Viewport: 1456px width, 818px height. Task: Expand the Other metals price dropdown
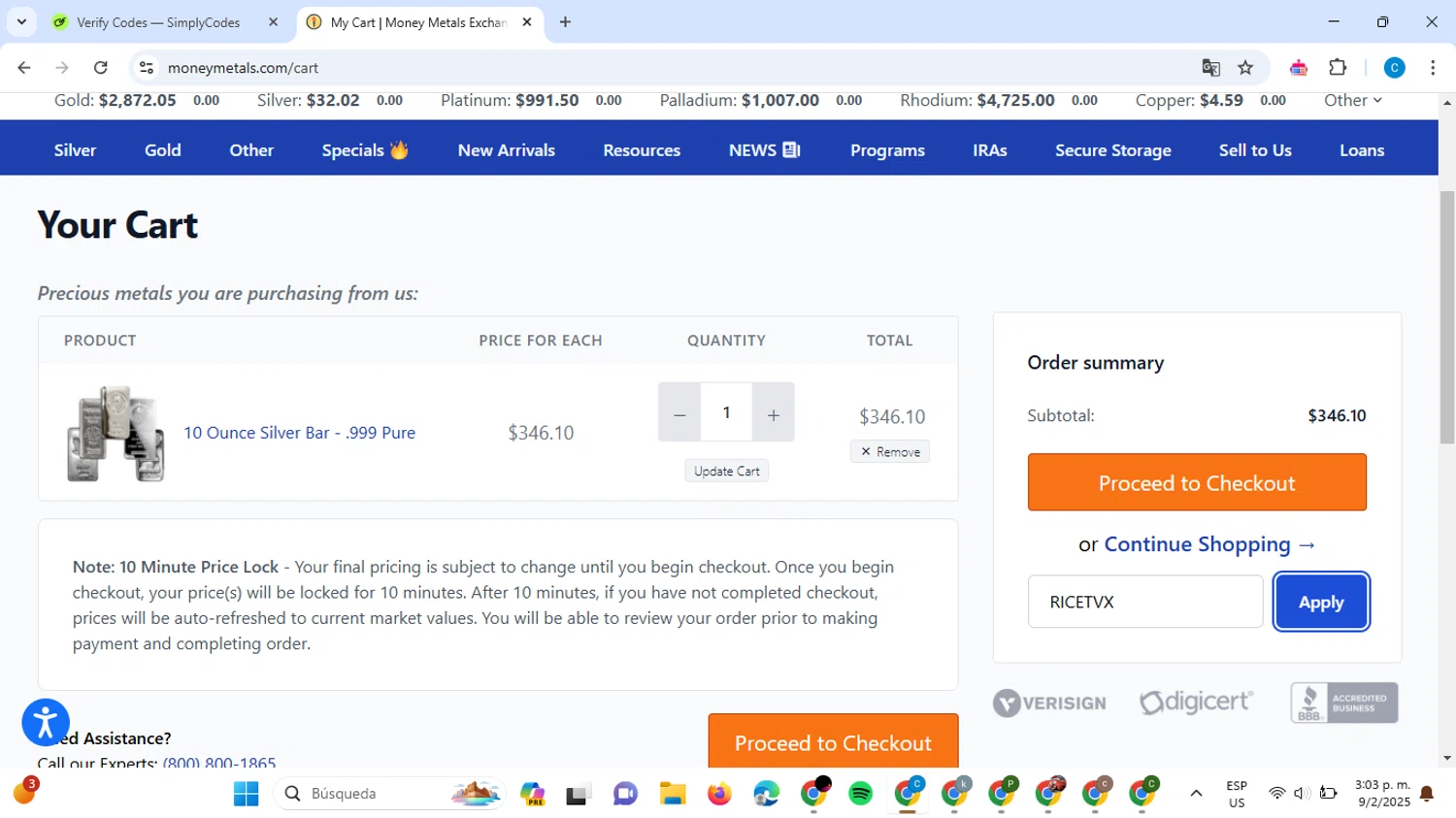tap(1353, 100)
